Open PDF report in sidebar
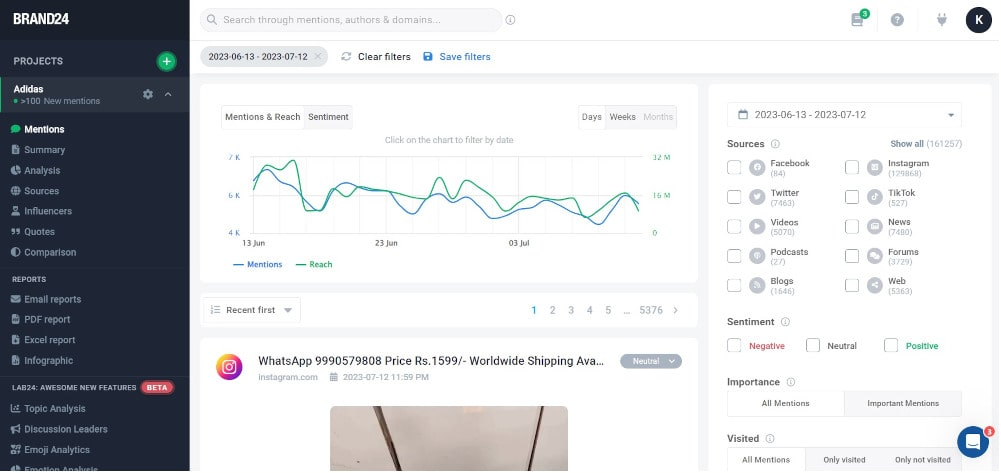Viewport: 1001px width, 473px height. point(47,320)
